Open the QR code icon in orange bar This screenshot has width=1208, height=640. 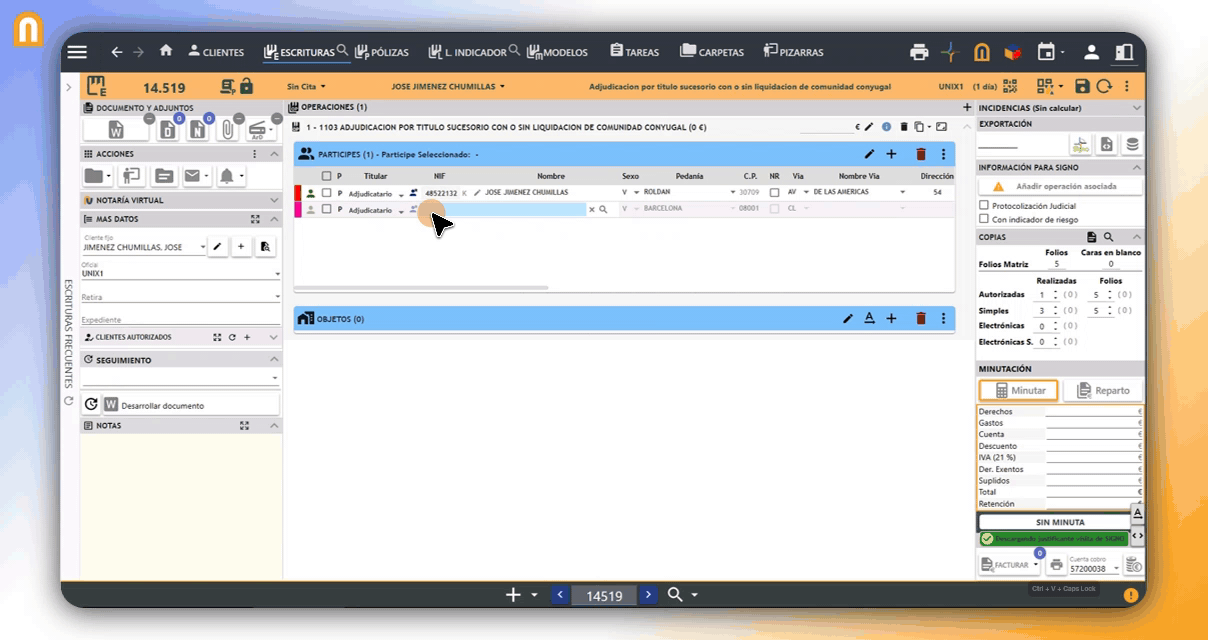(1009, 87)
